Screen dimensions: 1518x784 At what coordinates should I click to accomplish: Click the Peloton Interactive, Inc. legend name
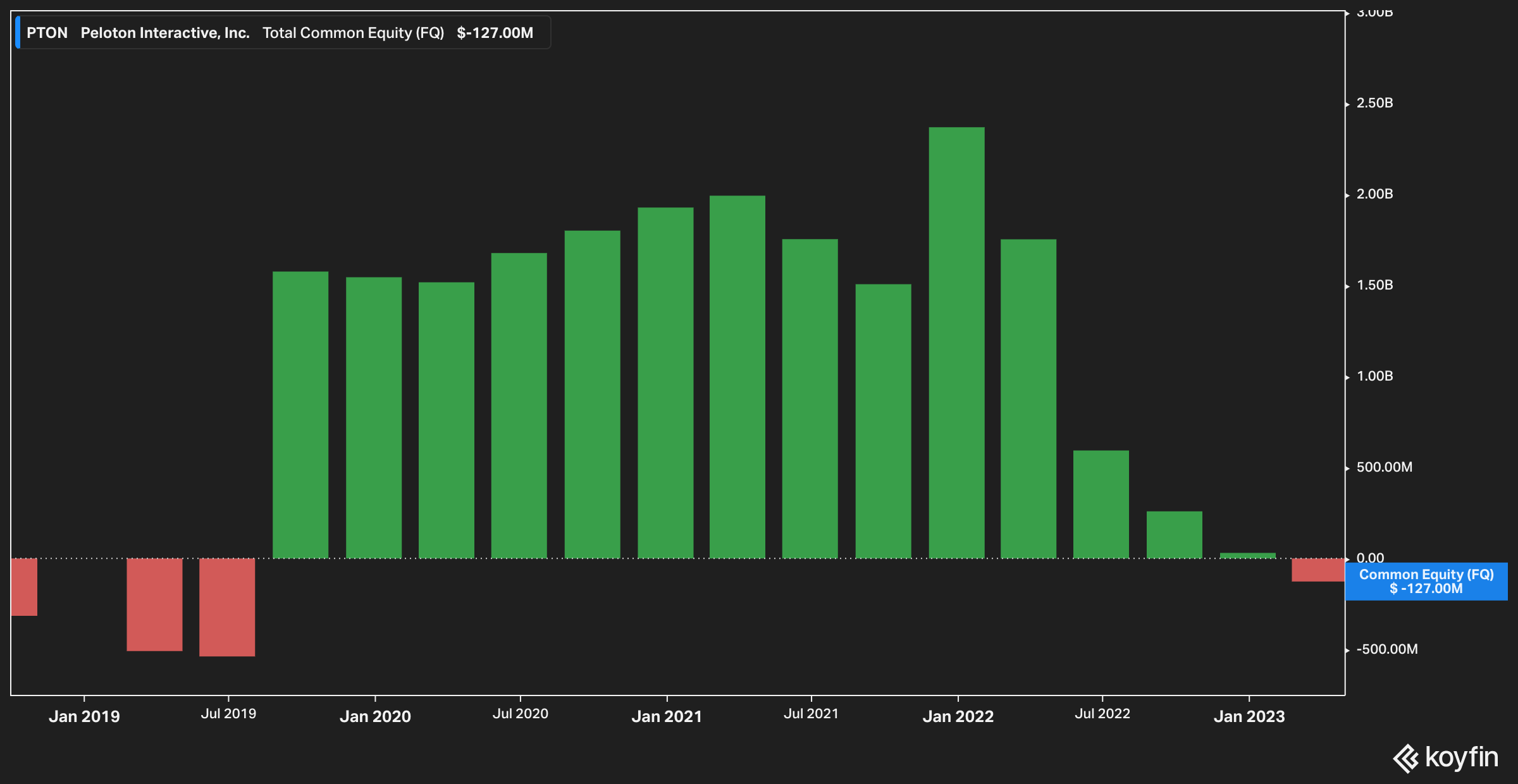click(165, 33)
